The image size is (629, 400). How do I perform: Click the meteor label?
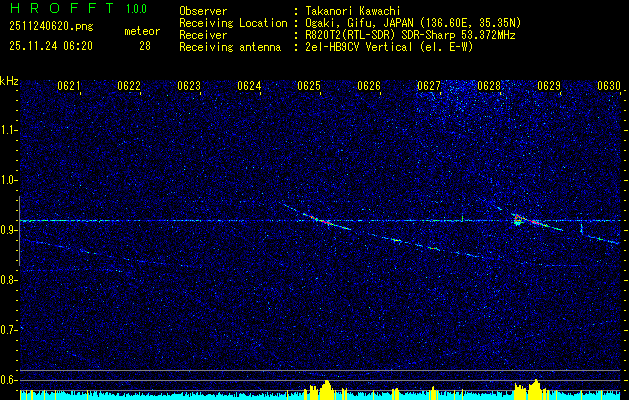pyautogui.click(x=142, y=31)
